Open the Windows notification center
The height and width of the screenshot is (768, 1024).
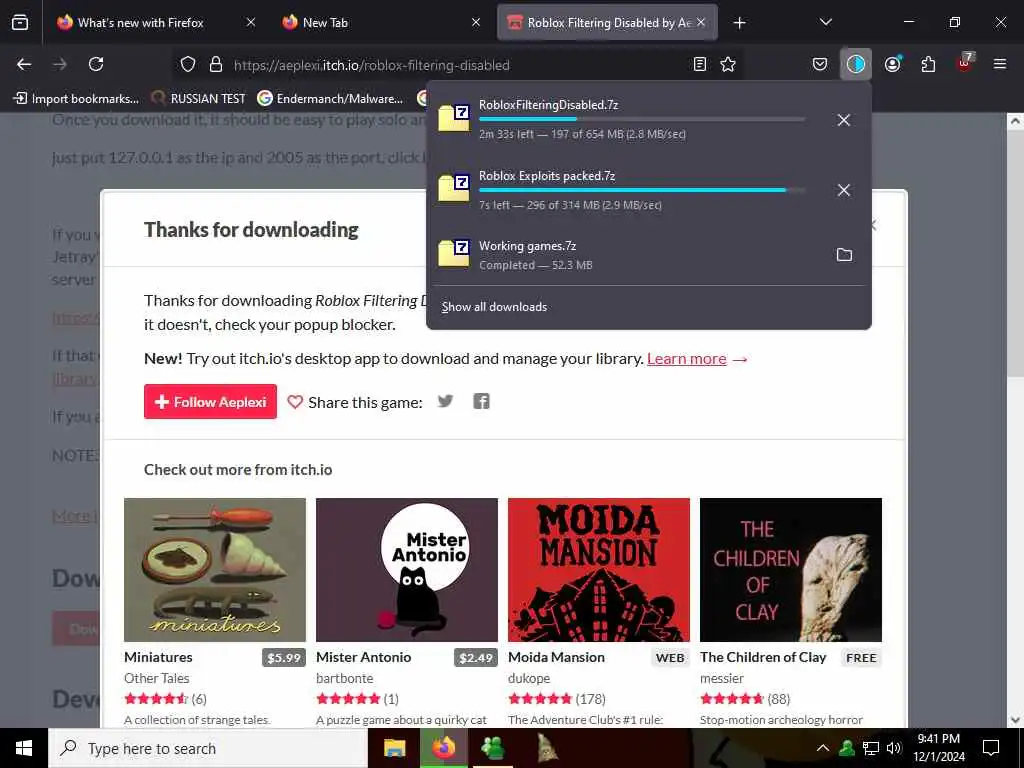[x=991, y=748]
